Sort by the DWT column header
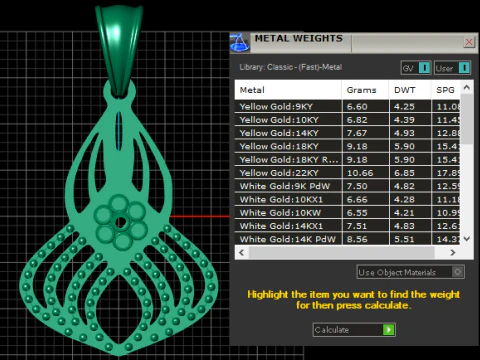The width and height of the screenshot is (480, 360). 410,90
